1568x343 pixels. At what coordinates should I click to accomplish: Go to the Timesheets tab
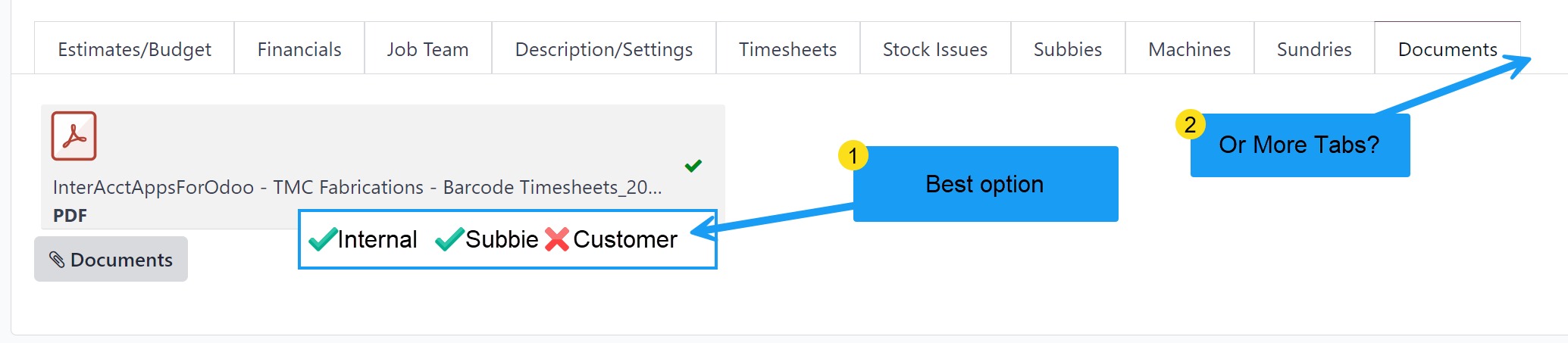pyautogui.click(x=787, y=49)
